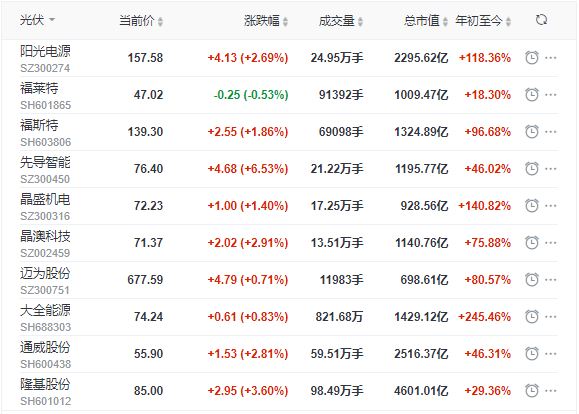
Task: Click stock code SZ300274
Action: click(x=45, y=68)
